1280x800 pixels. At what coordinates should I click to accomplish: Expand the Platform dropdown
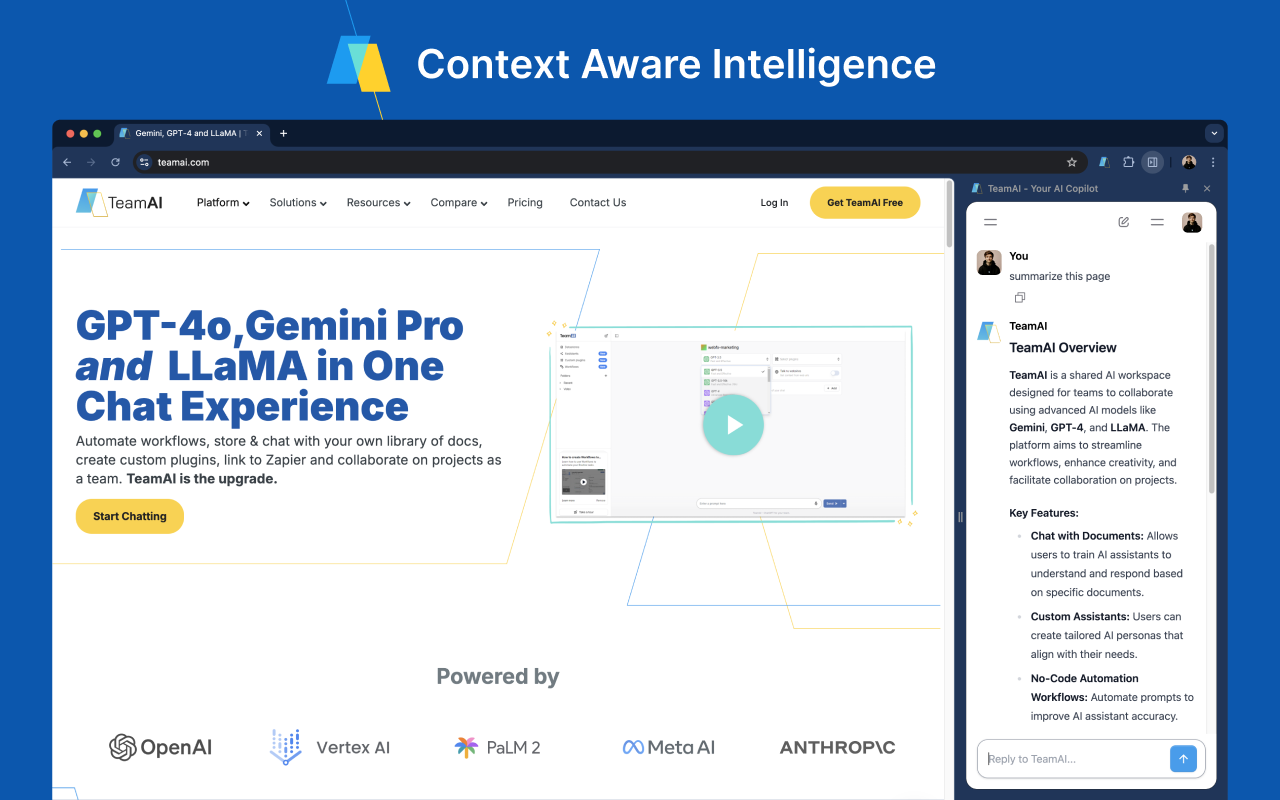click(222, 202)
